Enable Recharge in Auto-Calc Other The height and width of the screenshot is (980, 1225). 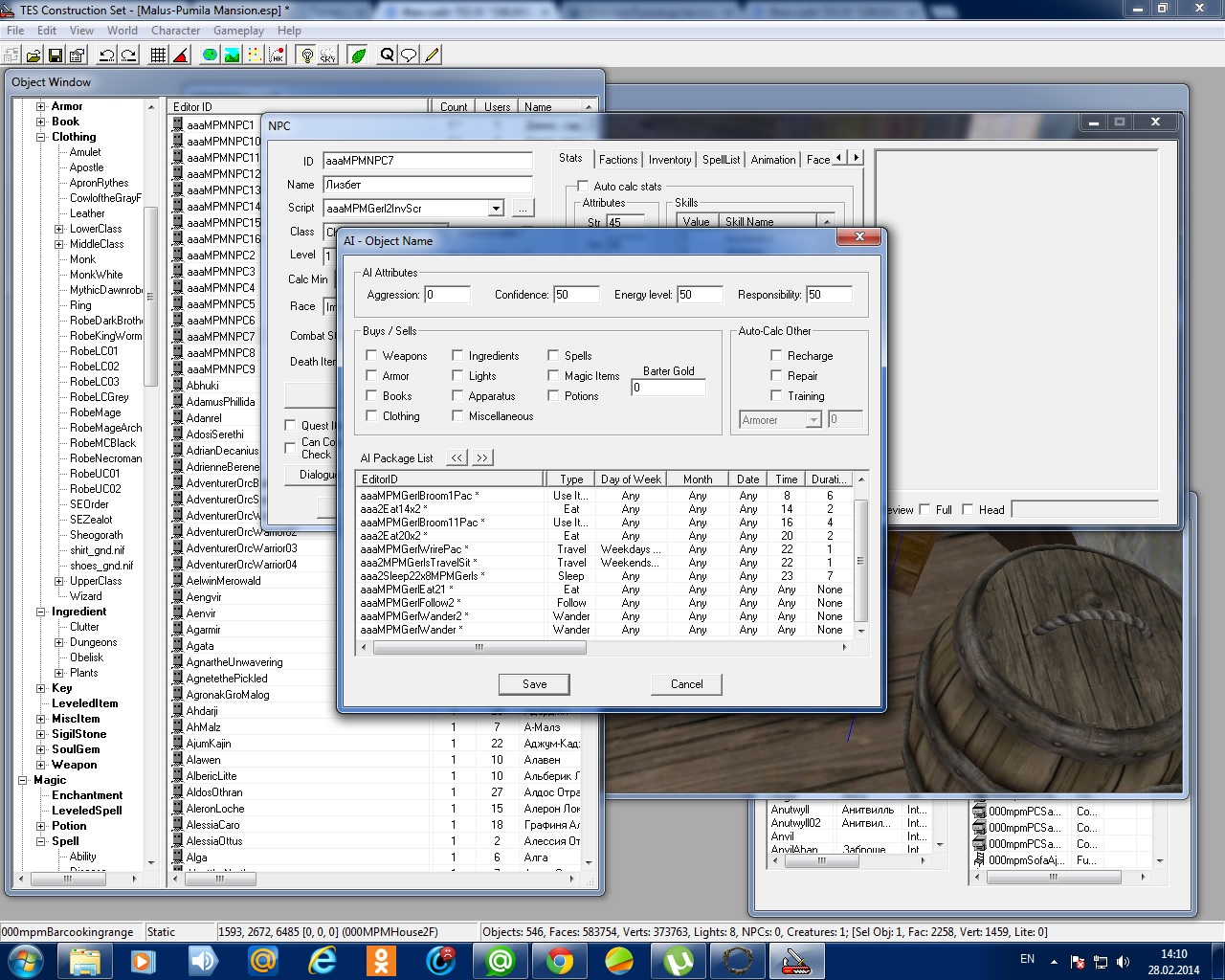[x=776, y=355]
